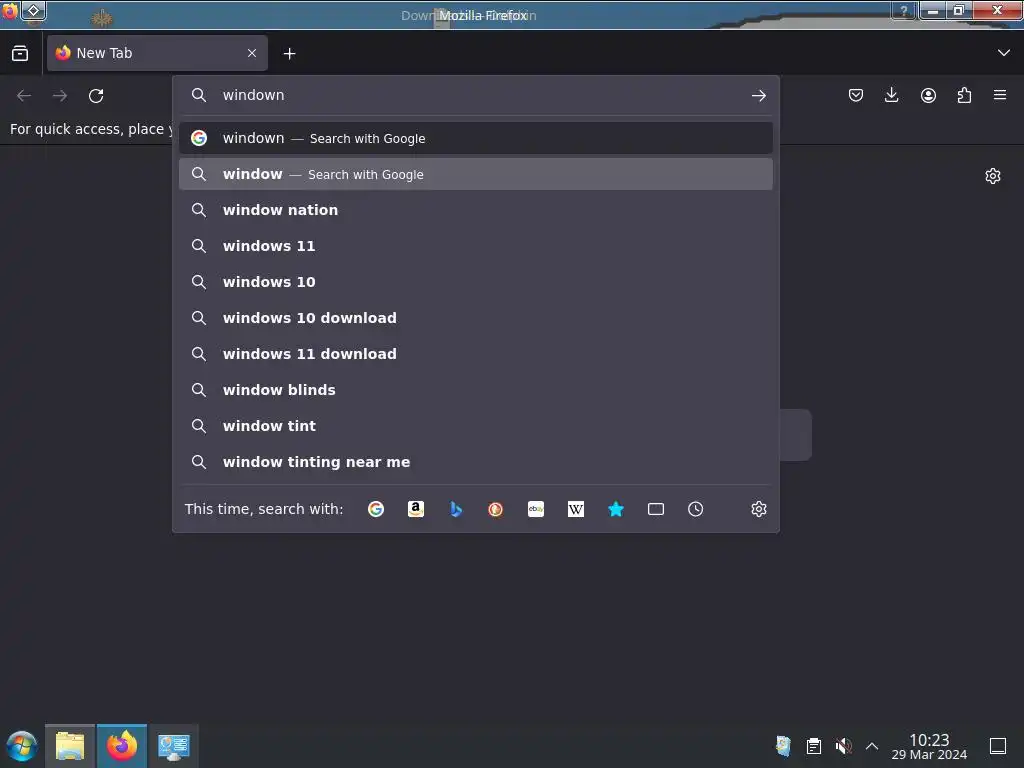This screenshot has height=768, width=1024.
Task: Search this time with Google
Action: [x=376, y=509]
